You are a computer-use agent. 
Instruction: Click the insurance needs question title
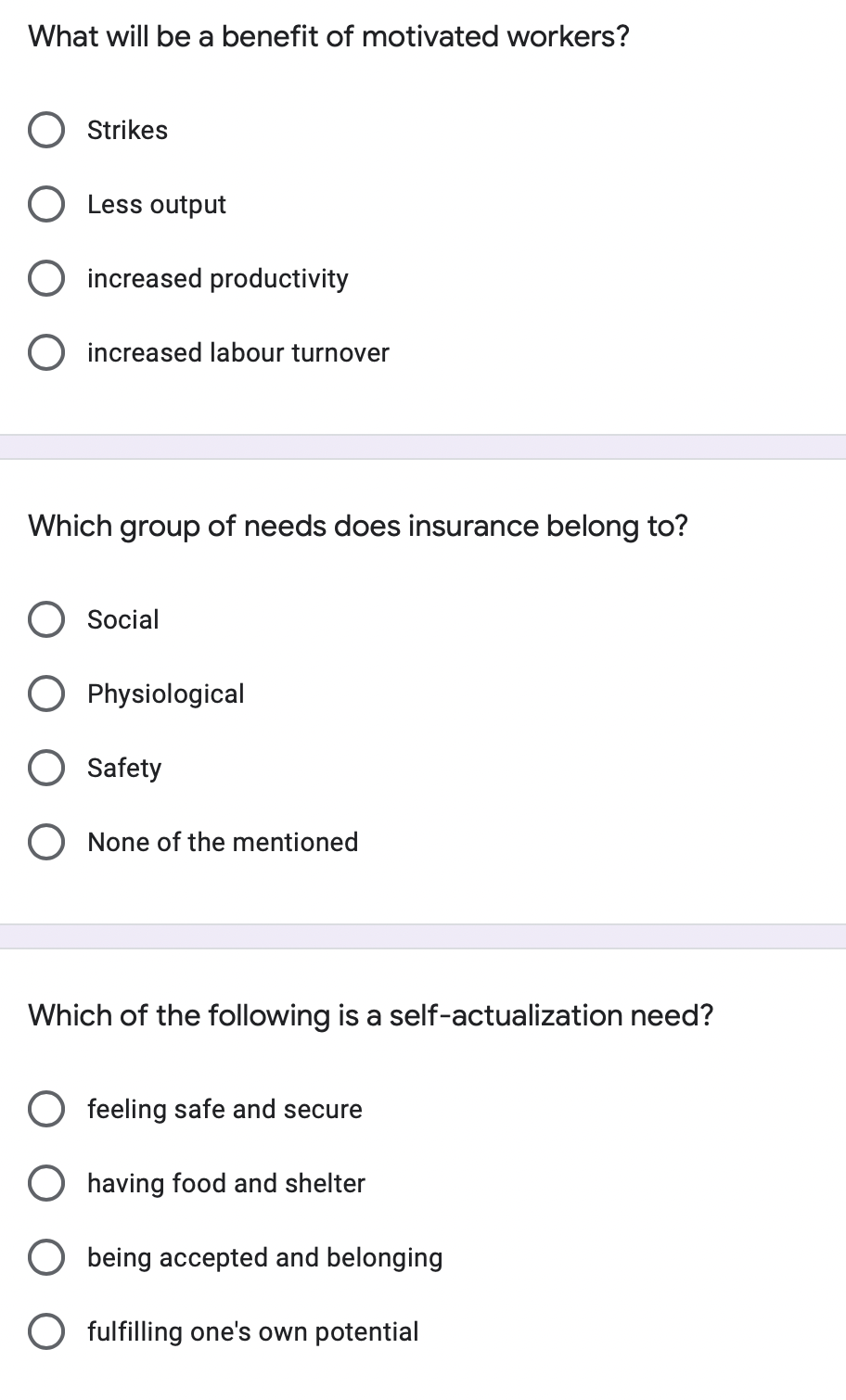tap(359, 526)
